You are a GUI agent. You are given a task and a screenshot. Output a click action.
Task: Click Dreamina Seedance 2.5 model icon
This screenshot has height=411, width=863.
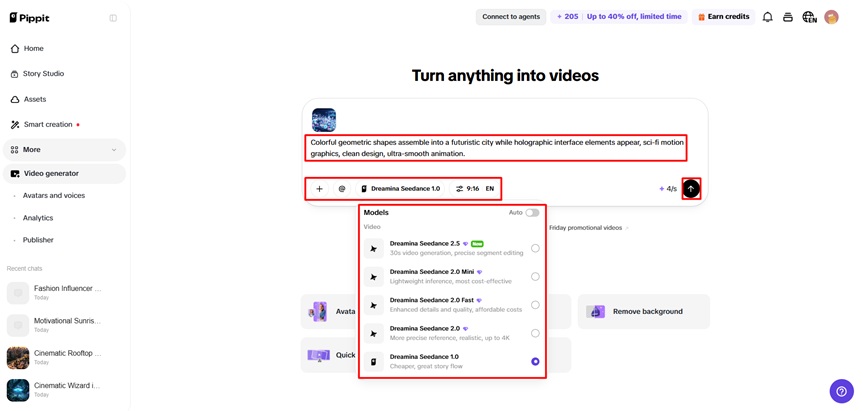click(x=374, y=249)
